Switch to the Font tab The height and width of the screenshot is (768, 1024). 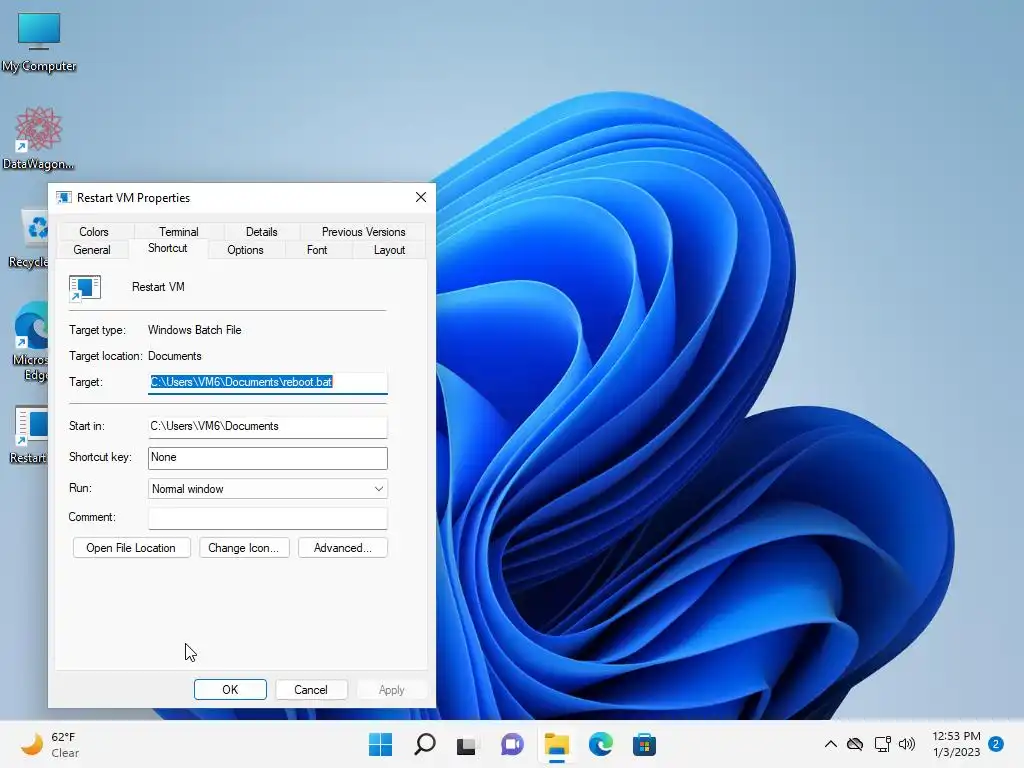(317, 250)
